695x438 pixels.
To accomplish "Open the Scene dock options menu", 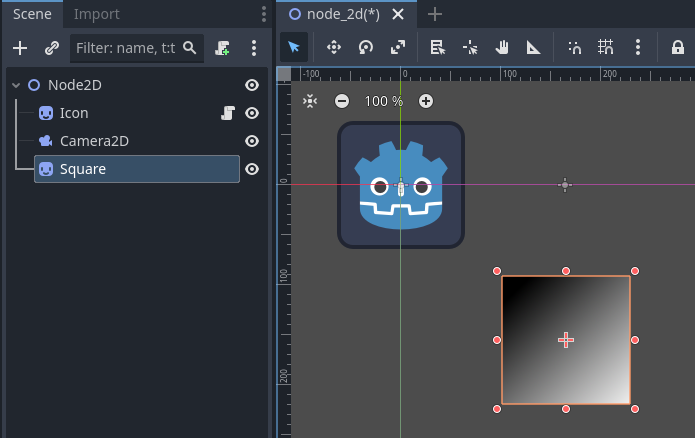I will (x=264, y=14).
